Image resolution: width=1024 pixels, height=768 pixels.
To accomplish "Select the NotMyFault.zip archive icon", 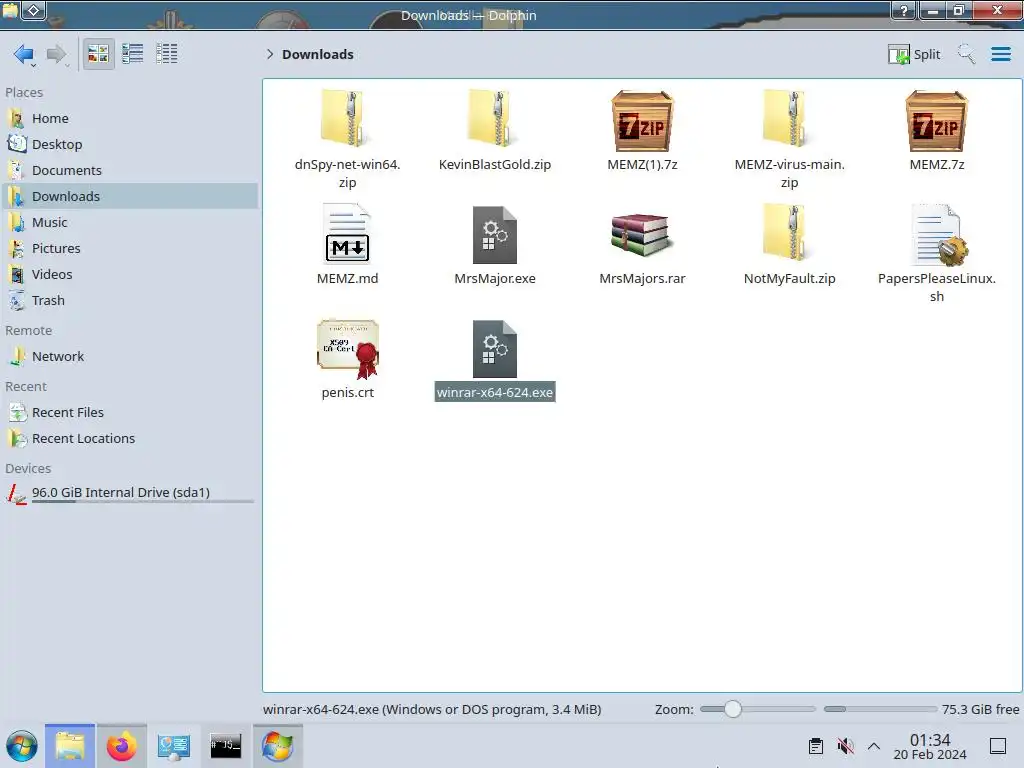I will tap(789, 233).
